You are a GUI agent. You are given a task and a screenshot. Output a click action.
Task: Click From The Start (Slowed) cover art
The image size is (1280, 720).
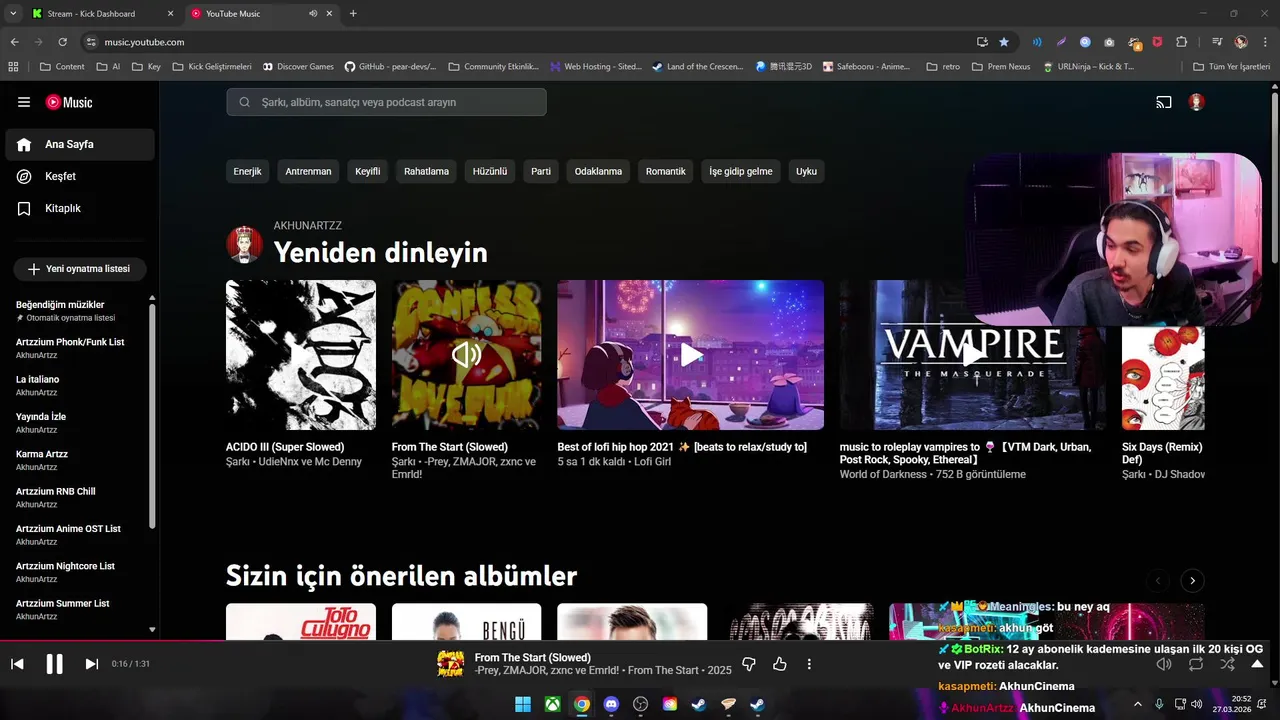click(466, 355)
